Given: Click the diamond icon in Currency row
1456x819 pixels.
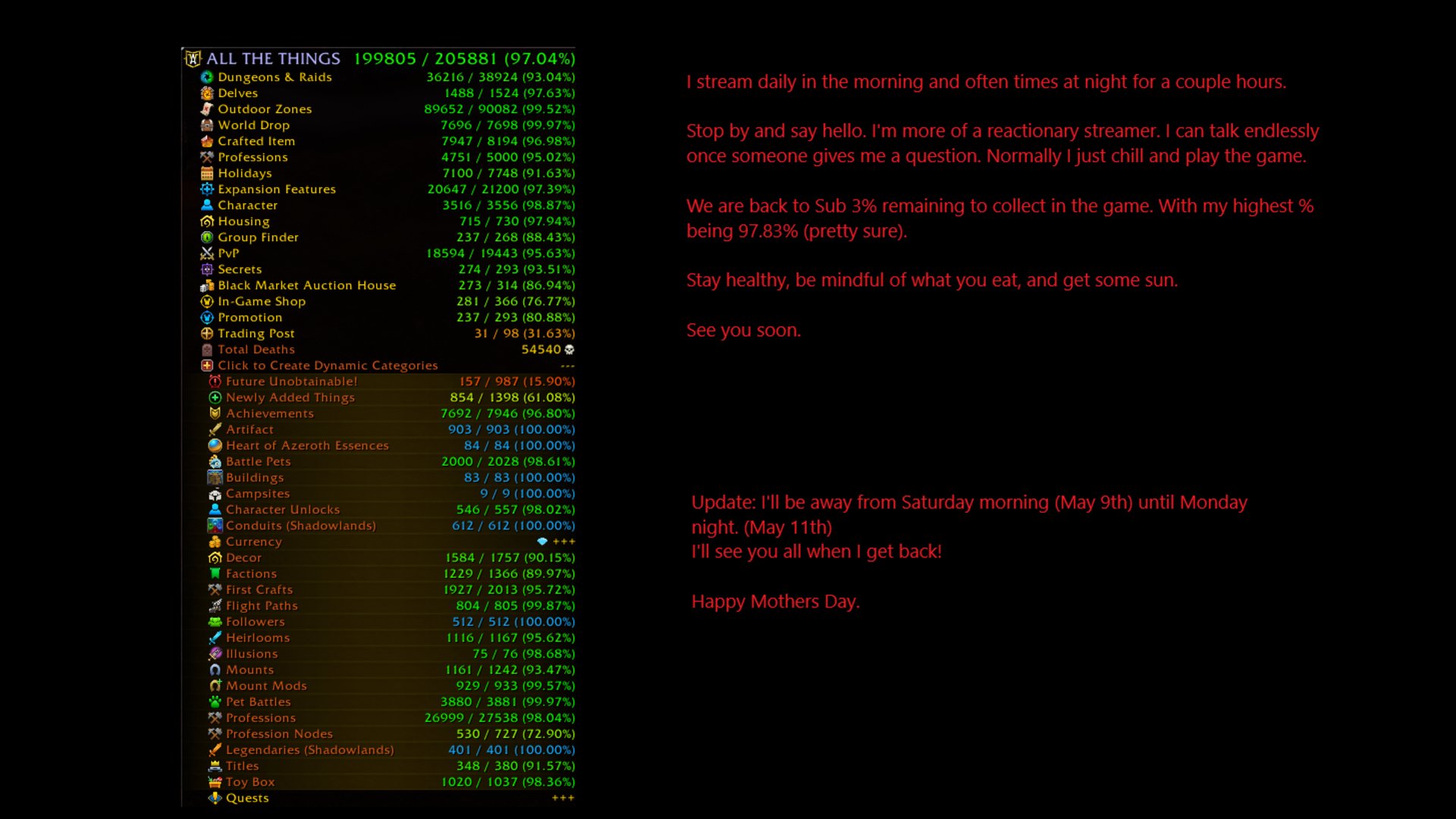Looking at the screenshot, I should point(542,541).
